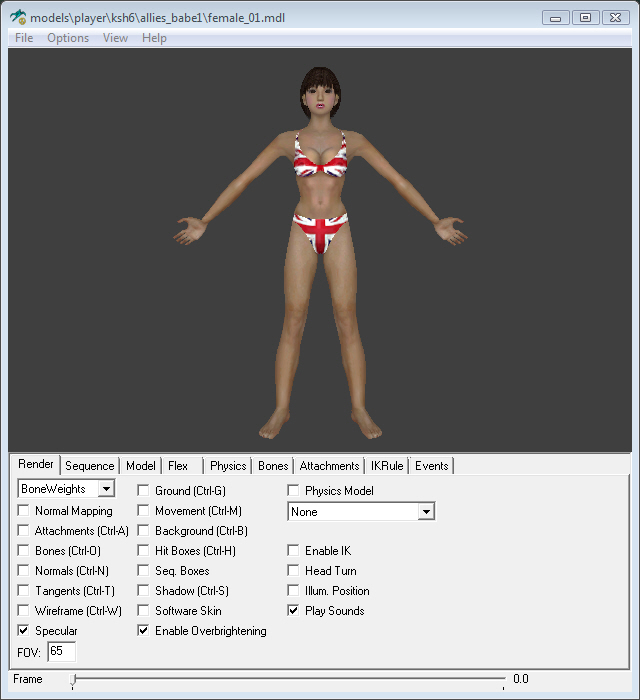Disable the Play Sounds checkbox
This screenshot has width=640, height=700.
pos(294,611)
